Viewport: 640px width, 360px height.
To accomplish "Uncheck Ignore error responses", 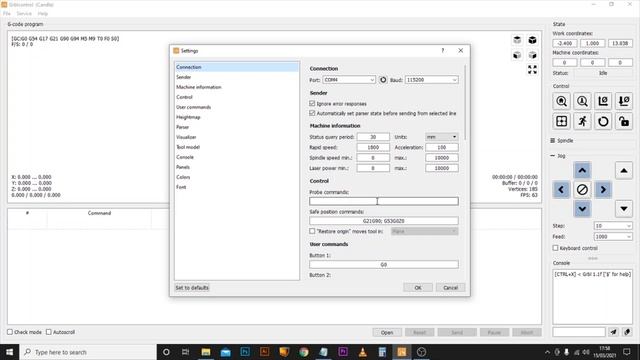I will (x=312, y=104).
